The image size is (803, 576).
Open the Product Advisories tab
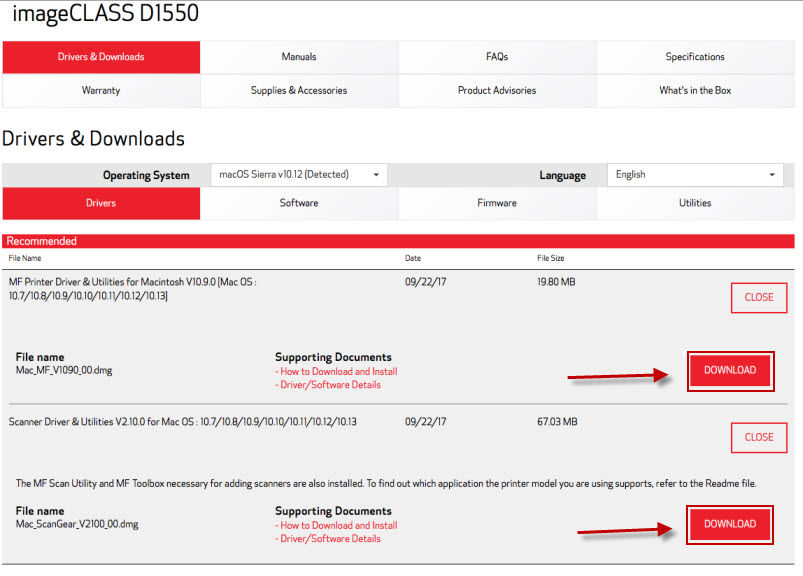497,91
